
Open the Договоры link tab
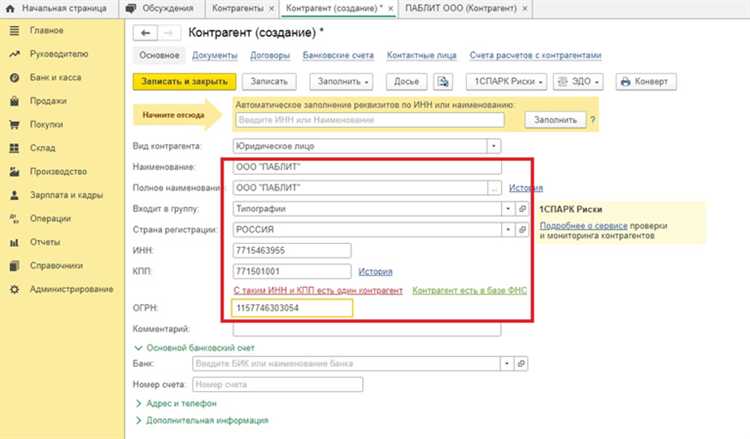[x=270, y=55]
